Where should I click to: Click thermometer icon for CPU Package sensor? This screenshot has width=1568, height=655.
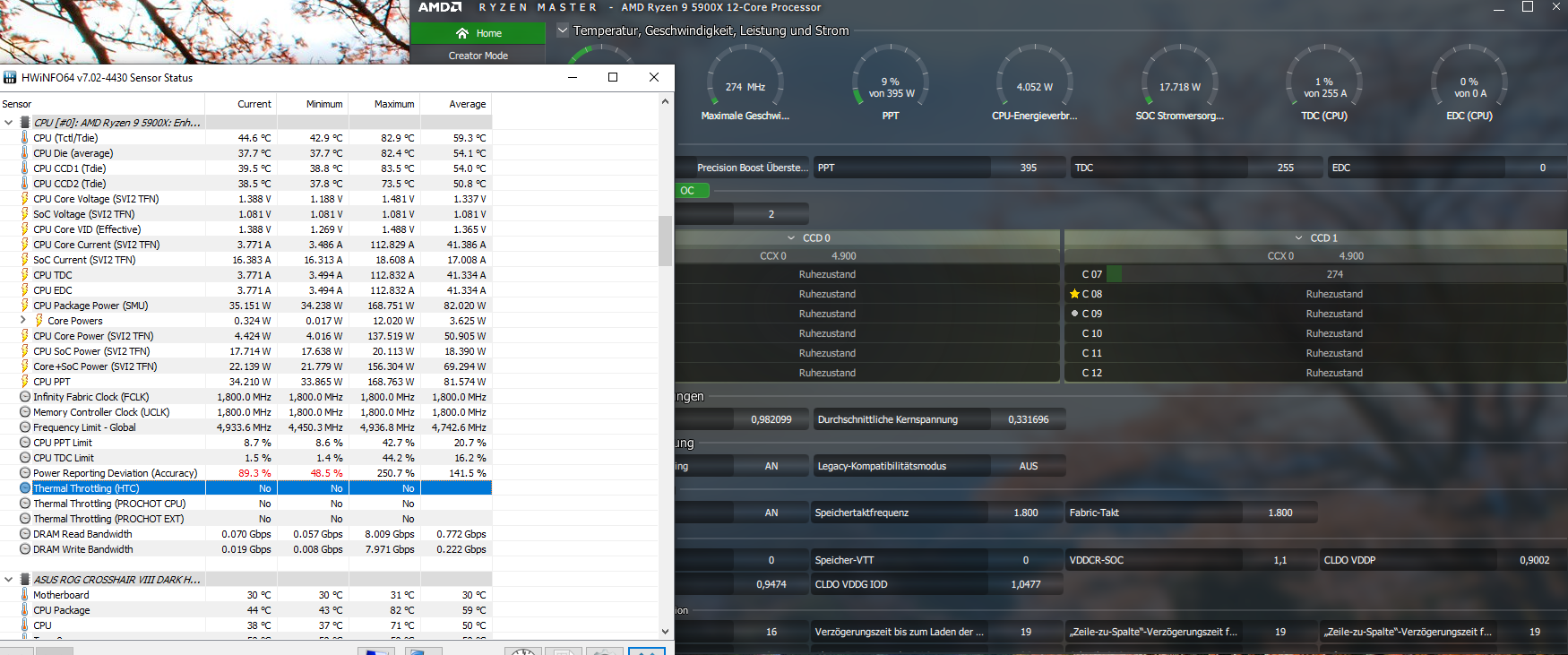(x=24, y=610)
